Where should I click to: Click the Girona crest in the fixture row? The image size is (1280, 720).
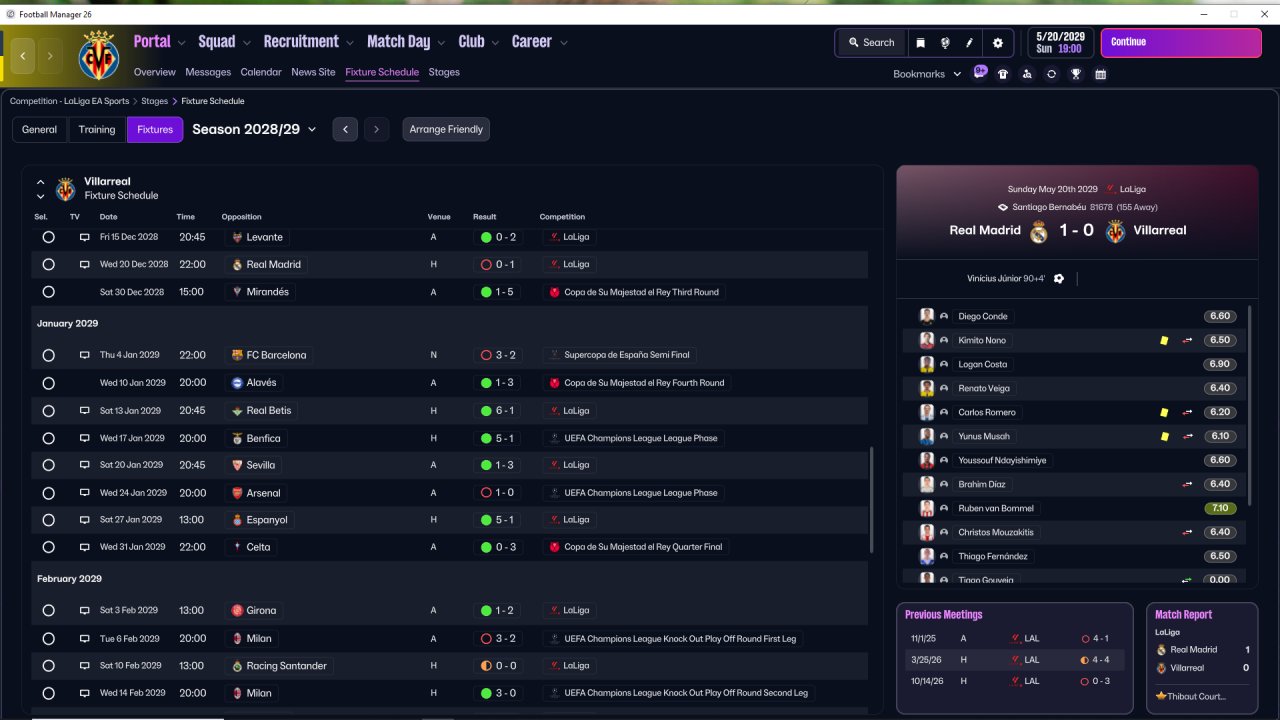(237, 610)
